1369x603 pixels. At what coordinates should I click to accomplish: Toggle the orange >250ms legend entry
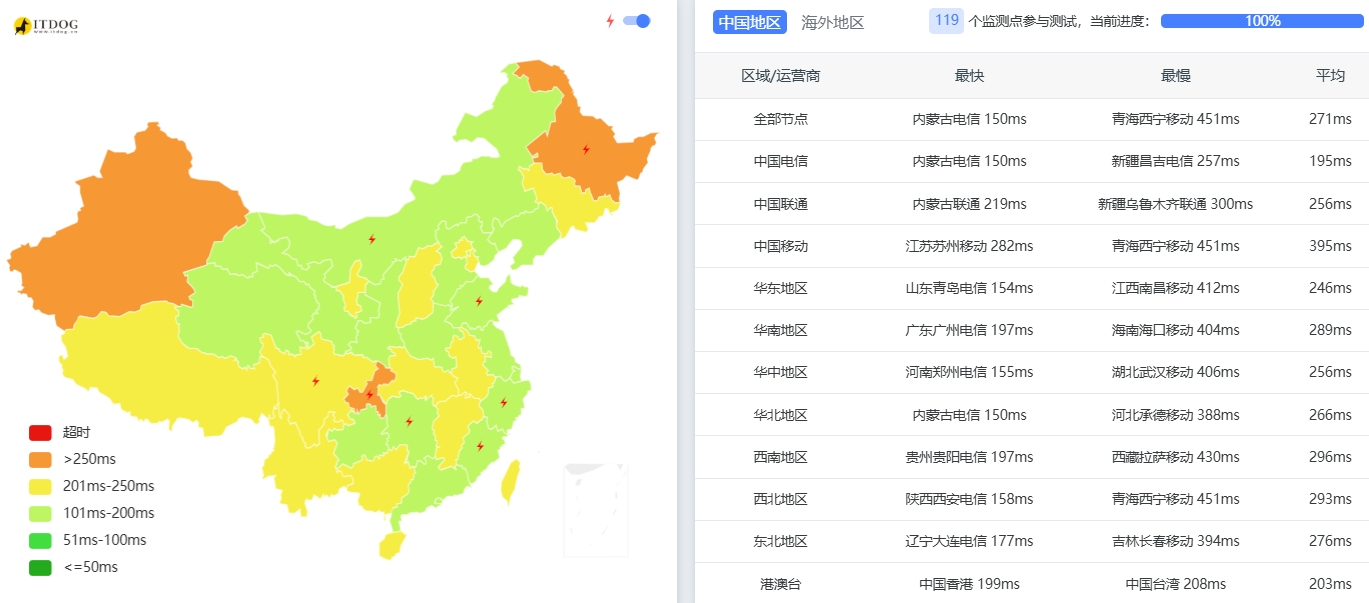(x=72, y=459)
